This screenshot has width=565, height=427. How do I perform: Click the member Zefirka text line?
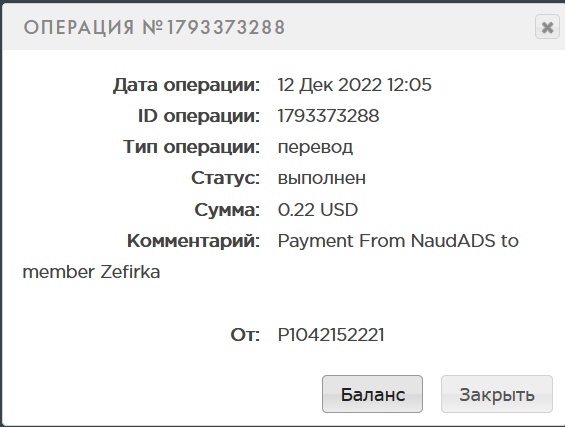(91, 272)
